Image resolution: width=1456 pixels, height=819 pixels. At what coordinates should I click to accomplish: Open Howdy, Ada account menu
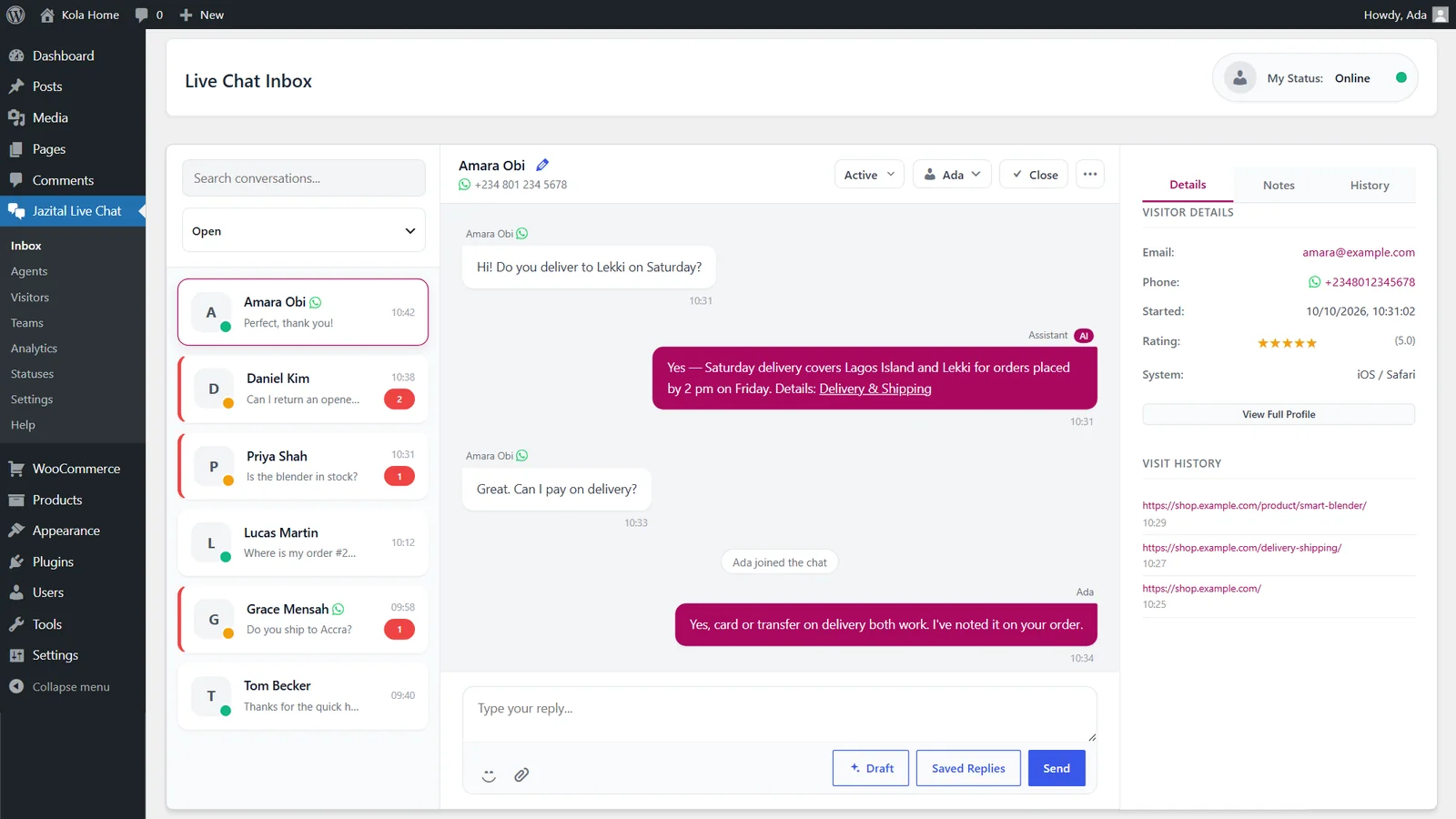(1405, 15)
